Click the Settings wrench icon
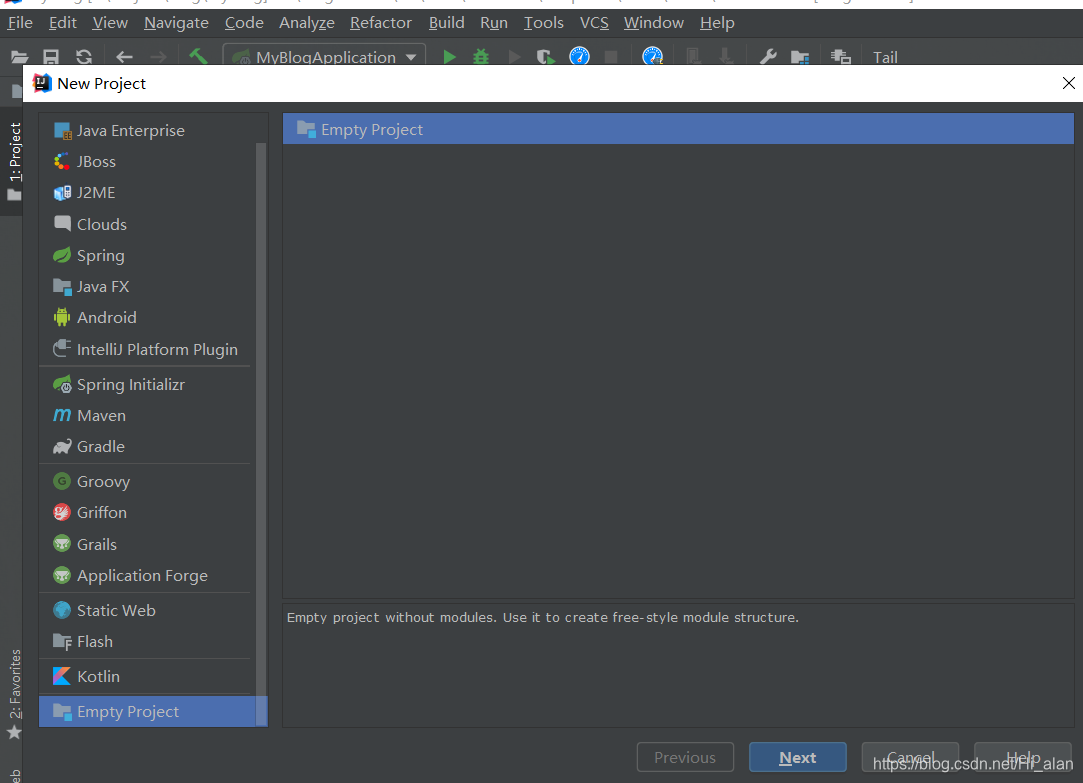This screenshot has width=1083, height=783. (x=767, y=57)
